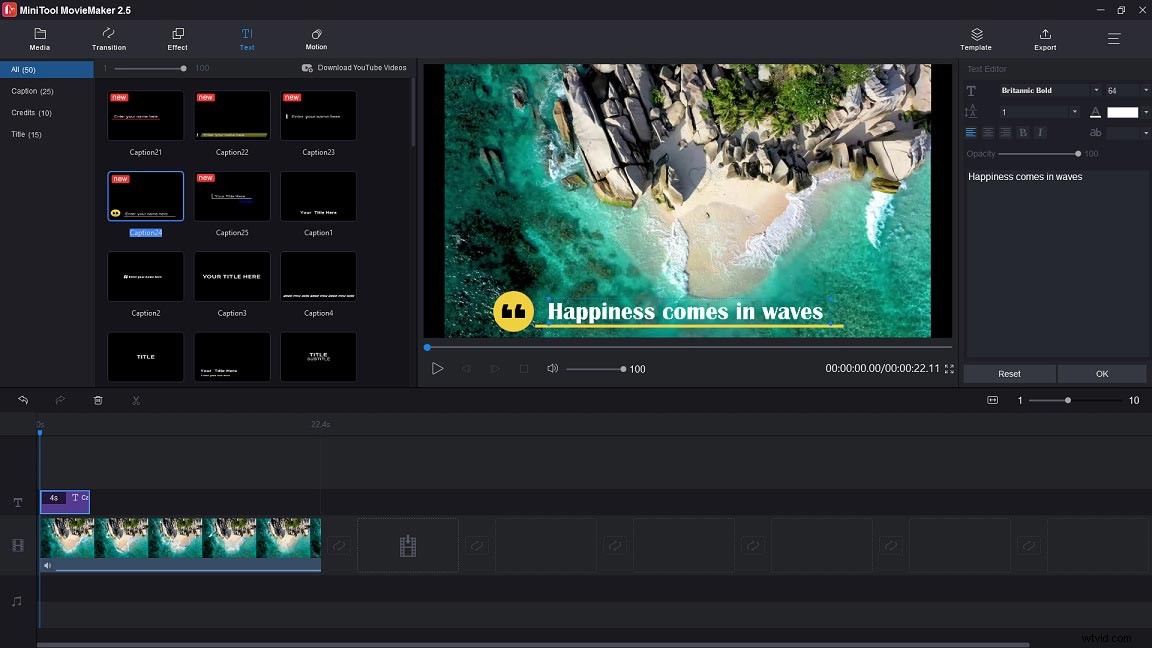The height and width of the screenshot is (648, 1152).
Task: Mute the video track audio
Action: [46, 565]
